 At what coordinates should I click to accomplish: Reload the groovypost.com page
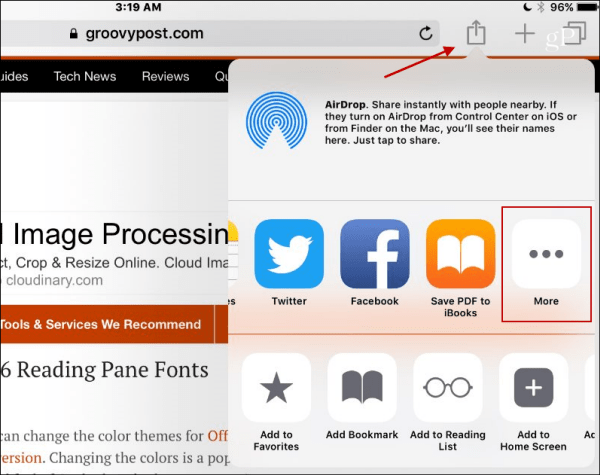[426, 33]
